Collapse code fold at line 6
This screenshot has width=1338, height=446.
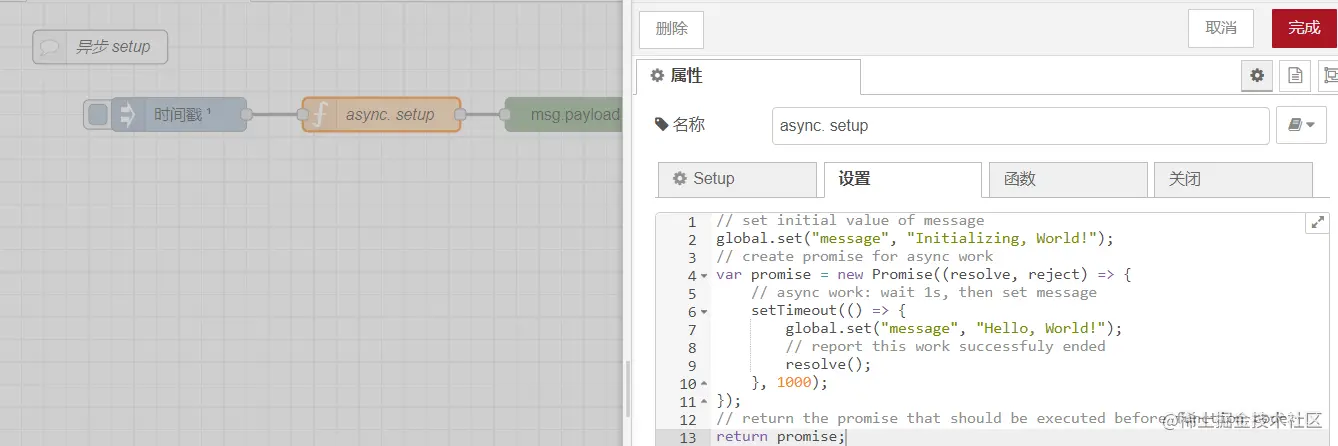click(704, 311)
